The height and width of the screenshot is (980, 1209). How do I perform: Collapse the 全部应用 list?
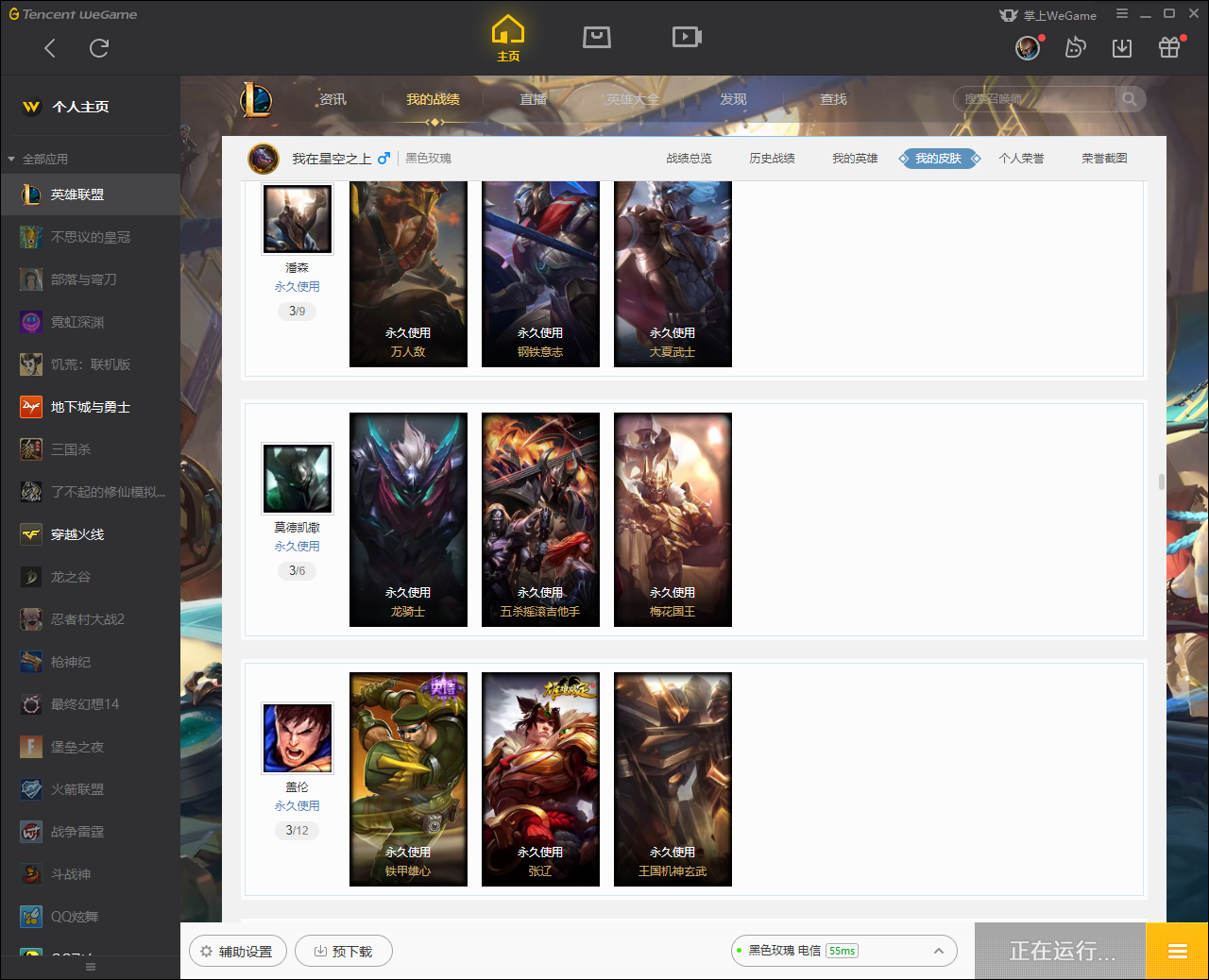[38, 159]
